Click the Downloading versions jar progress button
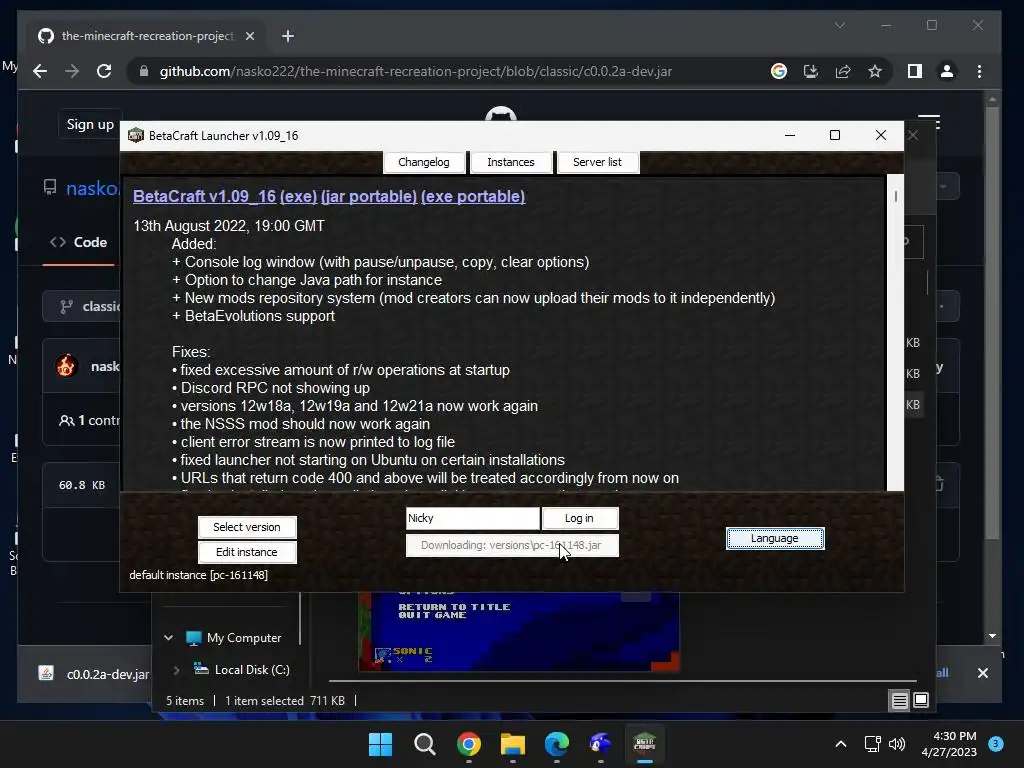Screen dimensions: 1024x768 pos(511,545)
